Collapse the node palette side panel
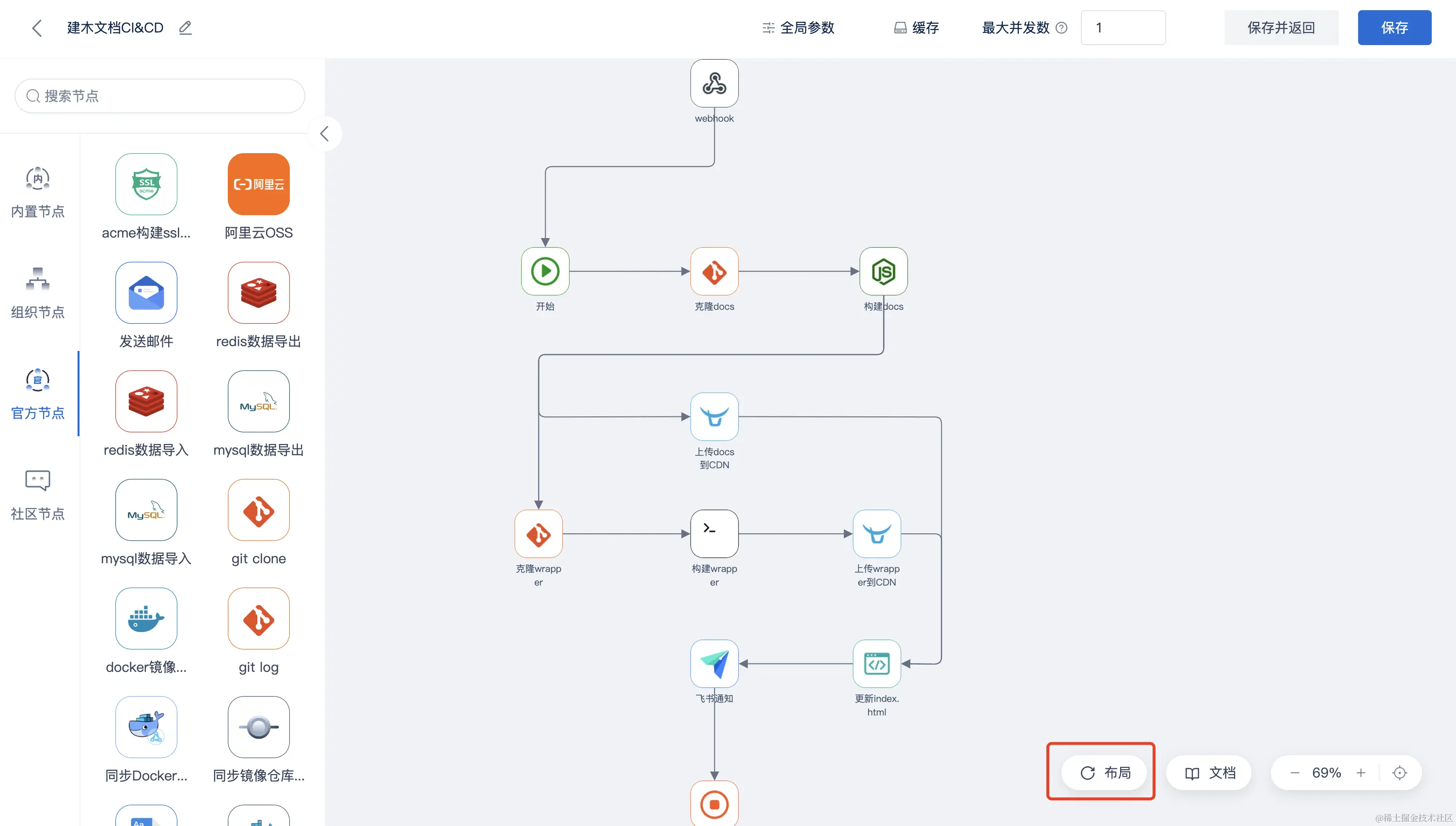Viewport: 1456px width, 826px height. coord(324,134)
